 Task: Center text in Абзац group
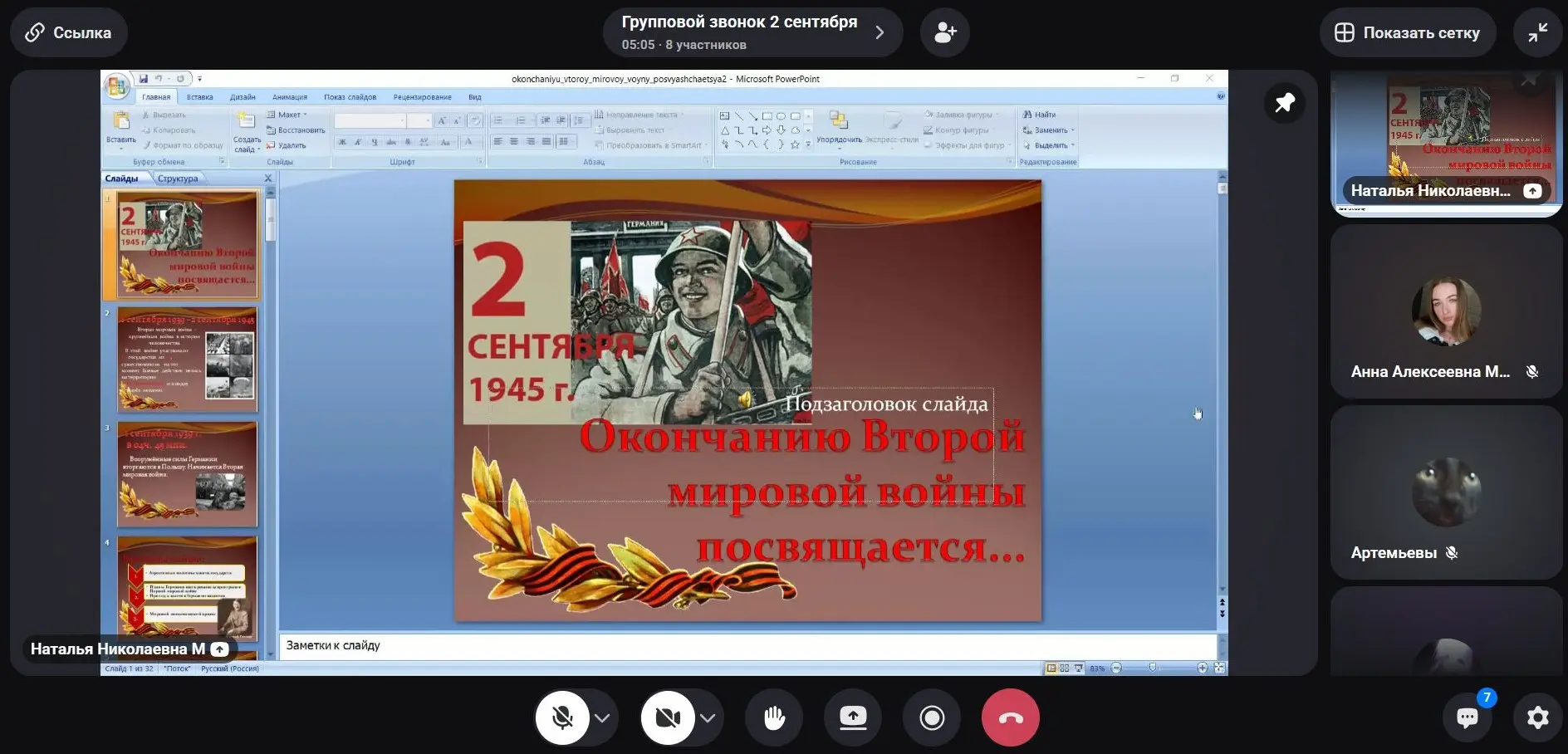point(514,142)
